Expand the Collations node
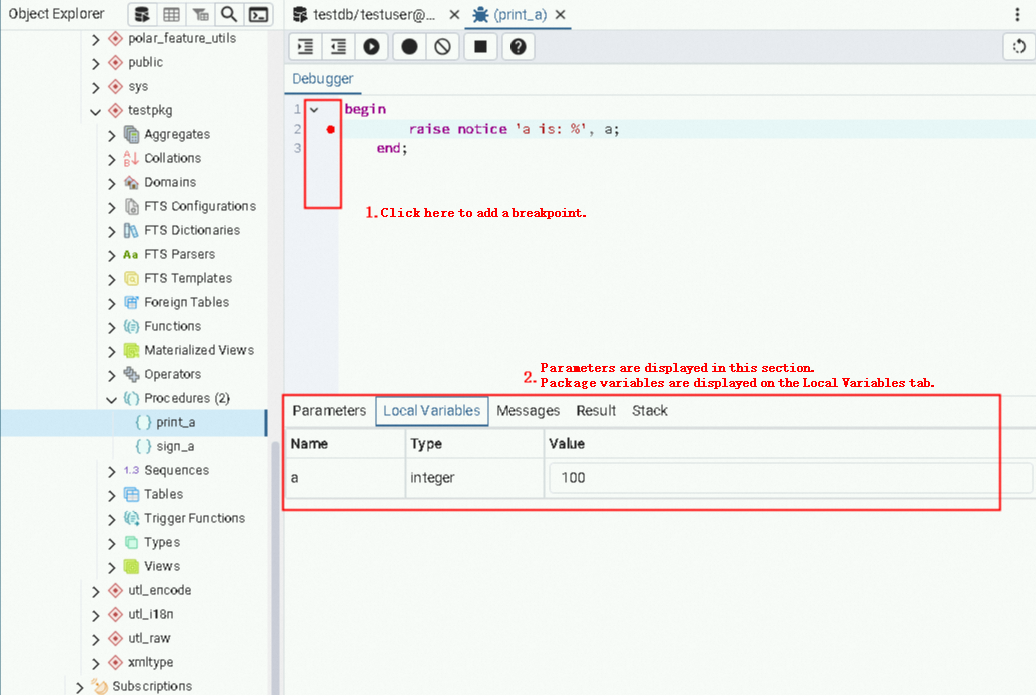The height and width of the screenshot is (696, 1036). point(111,159)
